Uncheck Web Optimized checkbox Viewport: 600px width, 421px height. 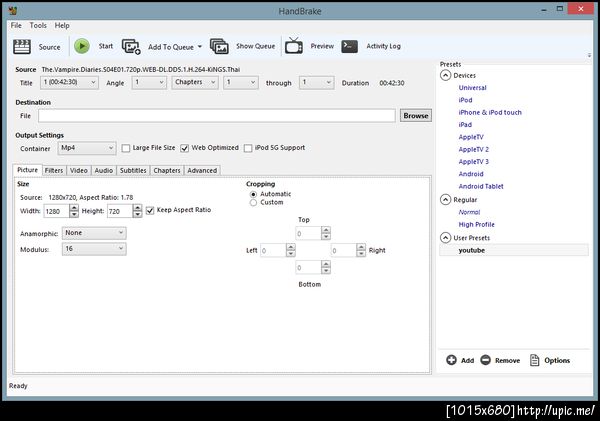pos(184,148)
